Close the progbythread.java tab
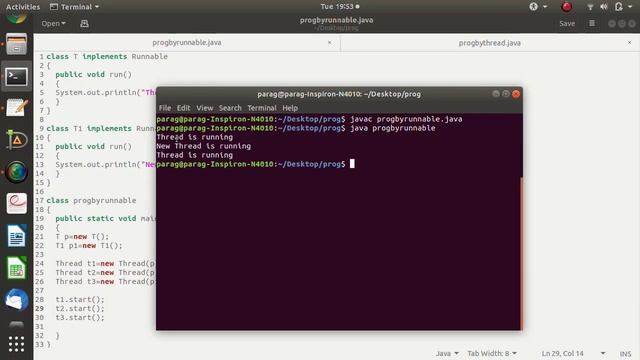Image resolution: width=640 pixels, height=360 pixels. point(629,42)
